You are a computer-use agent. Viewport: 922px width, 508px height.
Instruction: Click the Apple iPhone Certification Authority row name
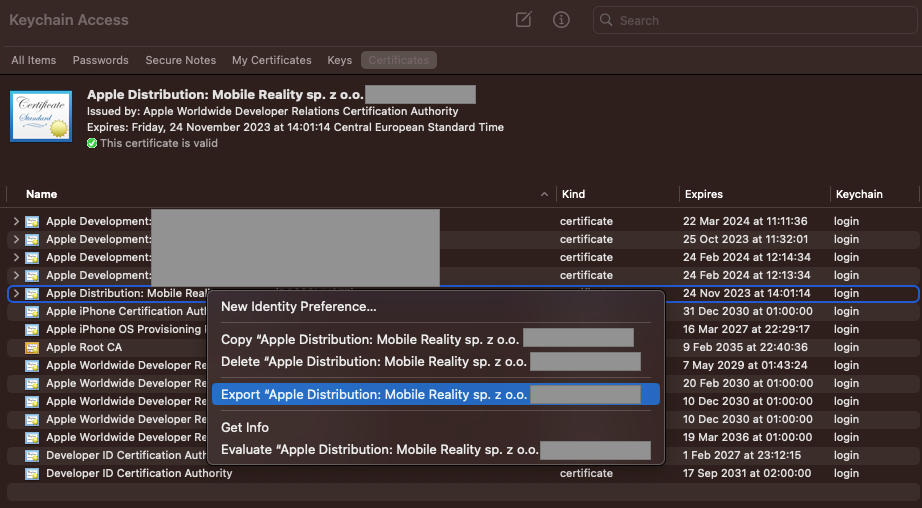[x=126, y=311]
